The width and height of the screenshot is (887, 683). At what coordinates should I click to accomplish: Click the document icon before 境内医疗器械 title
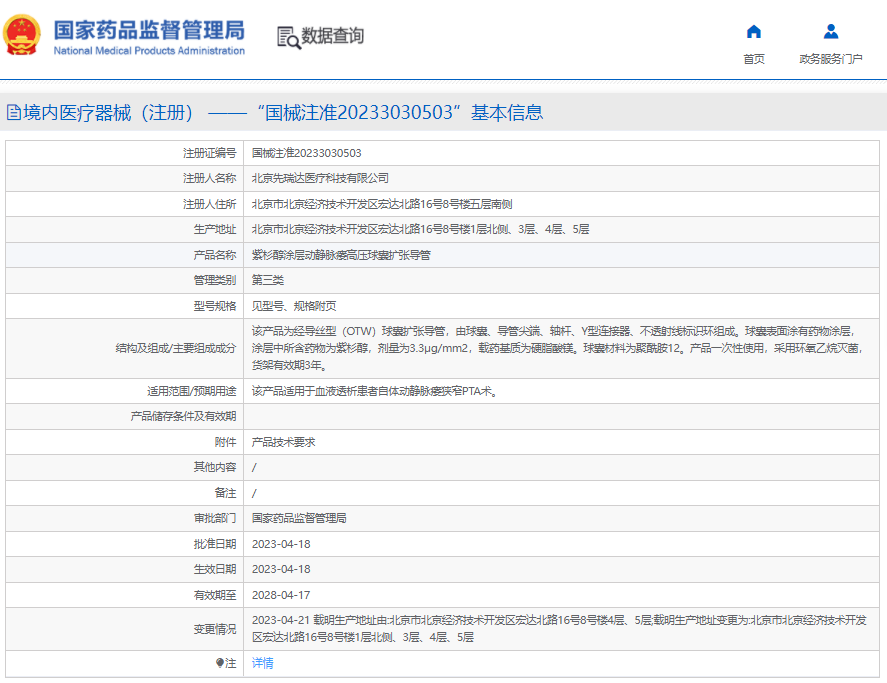(14, 113)
